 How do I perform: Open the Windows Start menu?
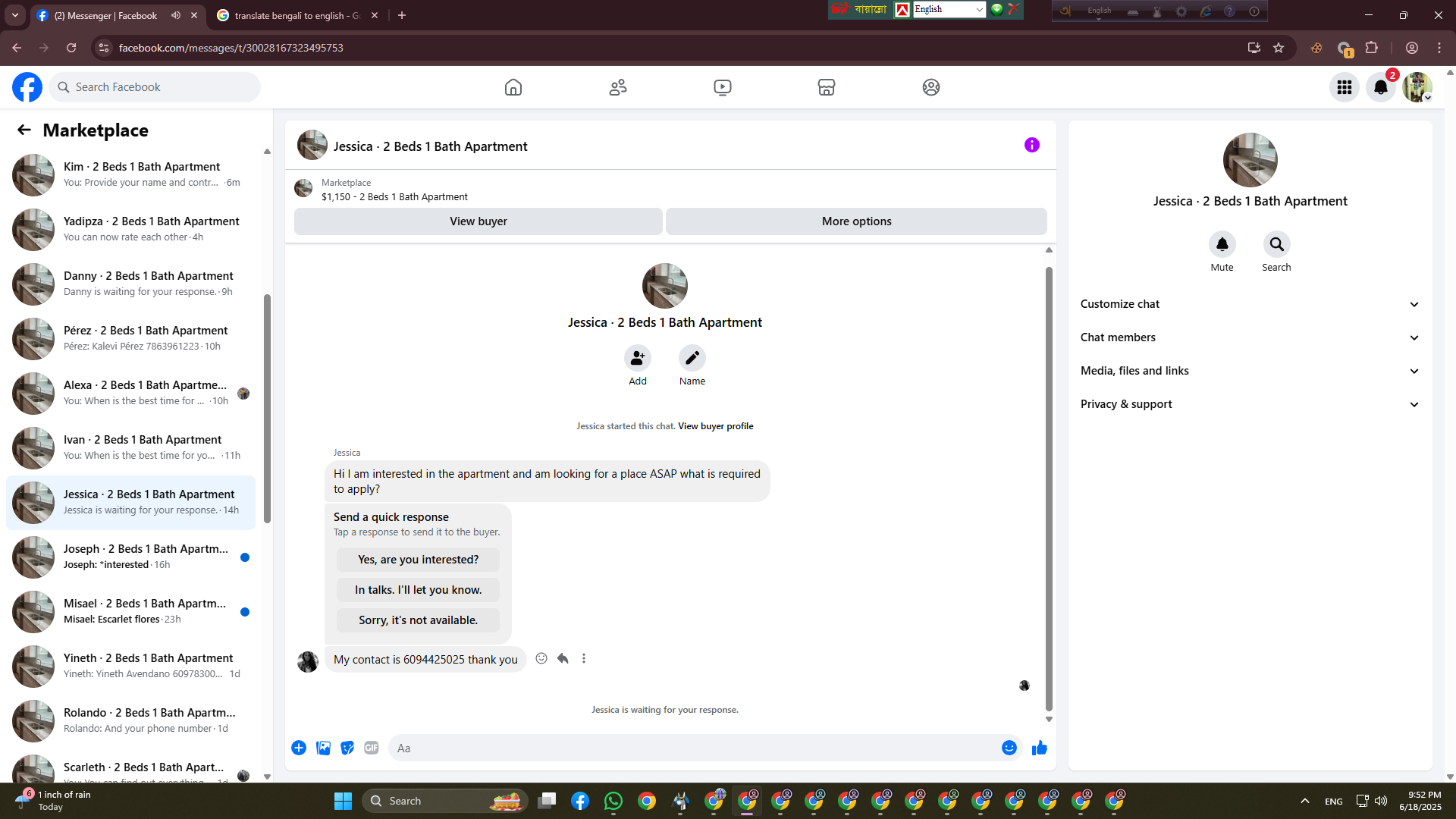click(343, 801)
